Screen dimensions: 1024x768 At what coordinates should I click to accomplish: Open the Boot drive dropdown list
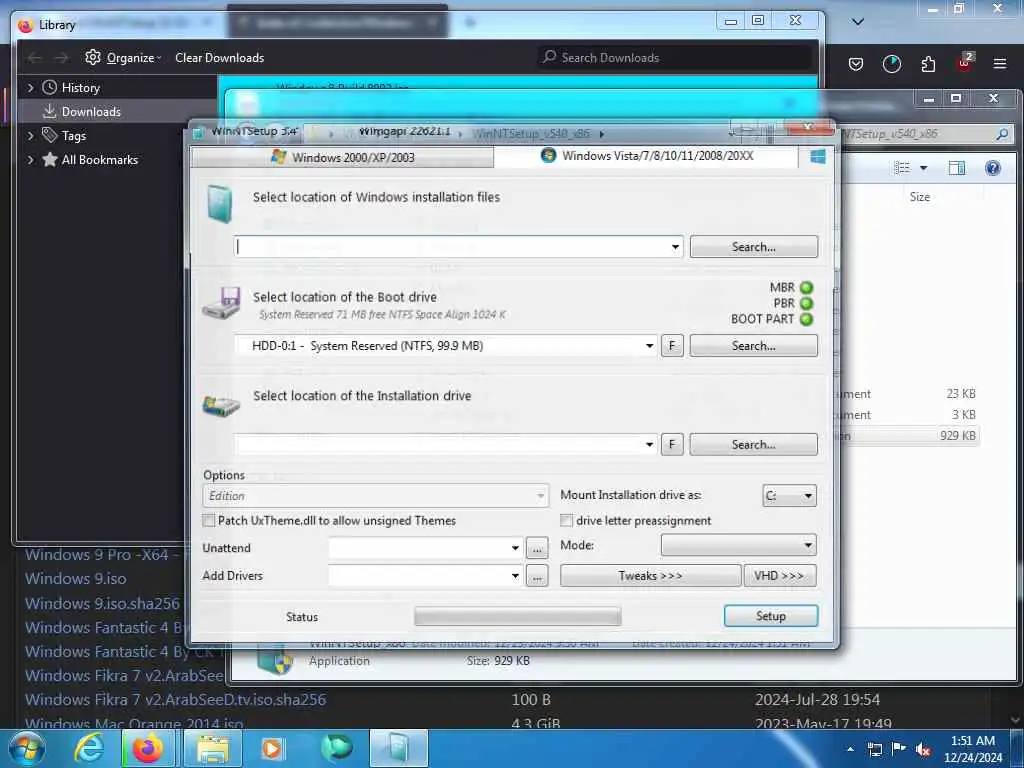[x=649, y=345]
